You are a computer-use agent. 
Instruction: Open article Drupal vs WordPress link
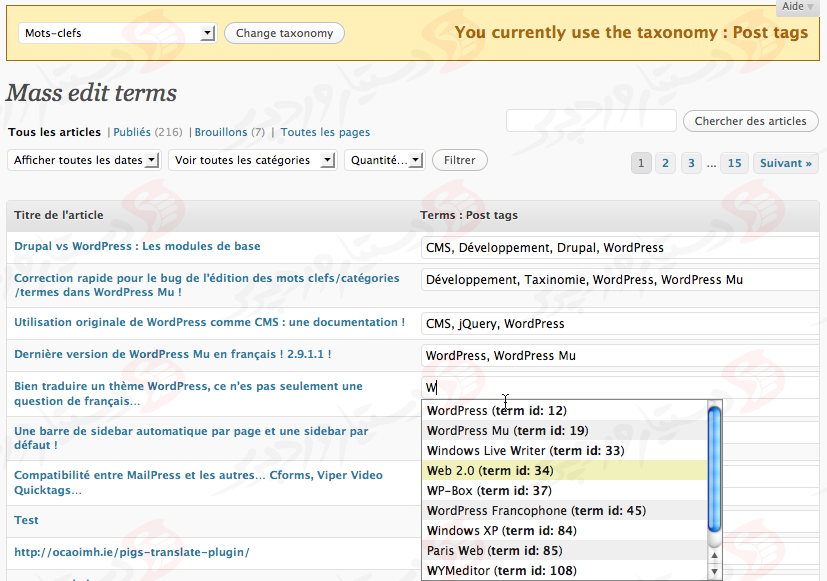(137, 246)
